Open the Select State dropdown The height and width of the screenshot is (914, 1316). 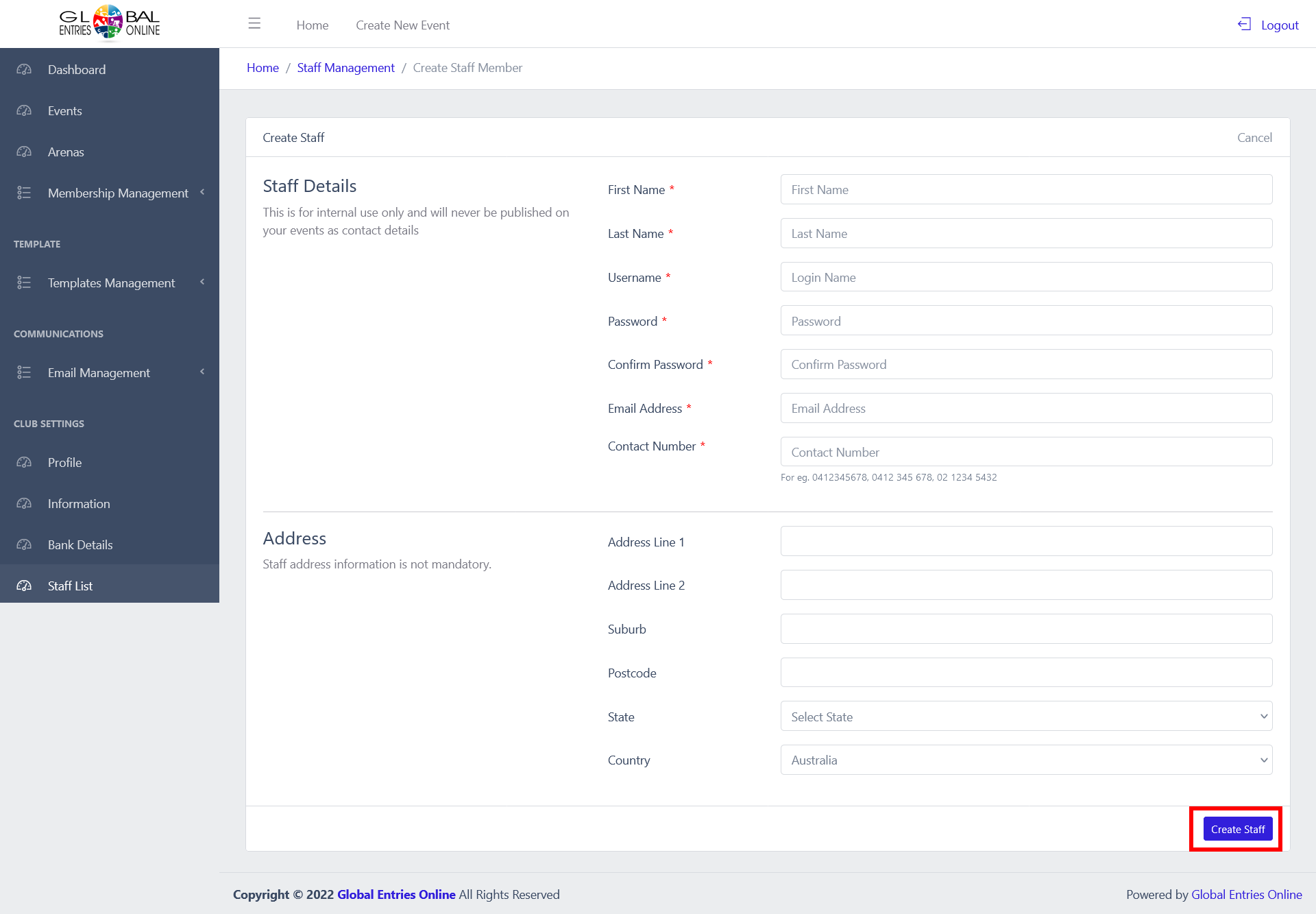coord(1026,717)
